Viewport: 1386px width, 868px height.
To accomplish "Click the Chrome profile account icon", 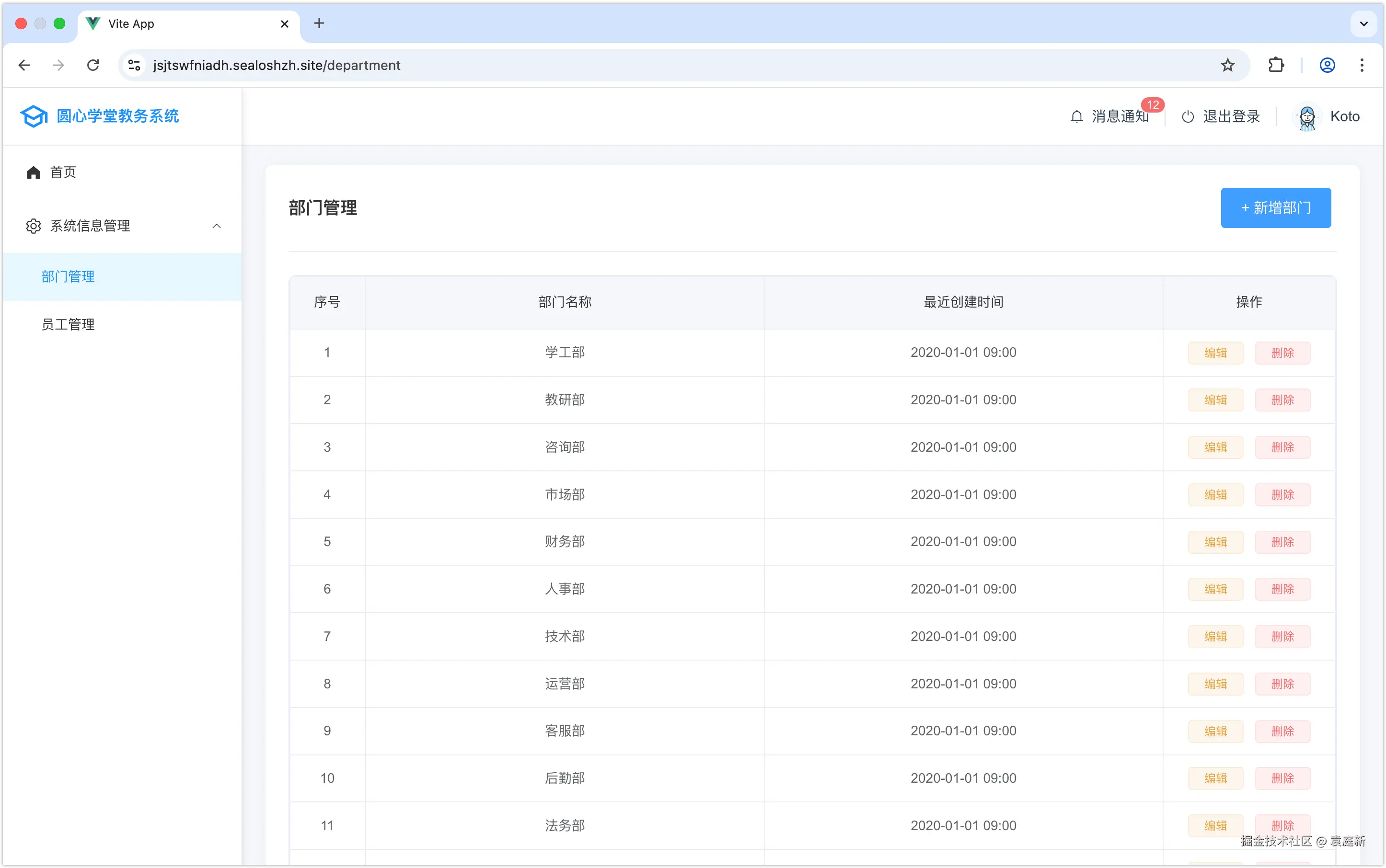I will [x=1327, y=65].
